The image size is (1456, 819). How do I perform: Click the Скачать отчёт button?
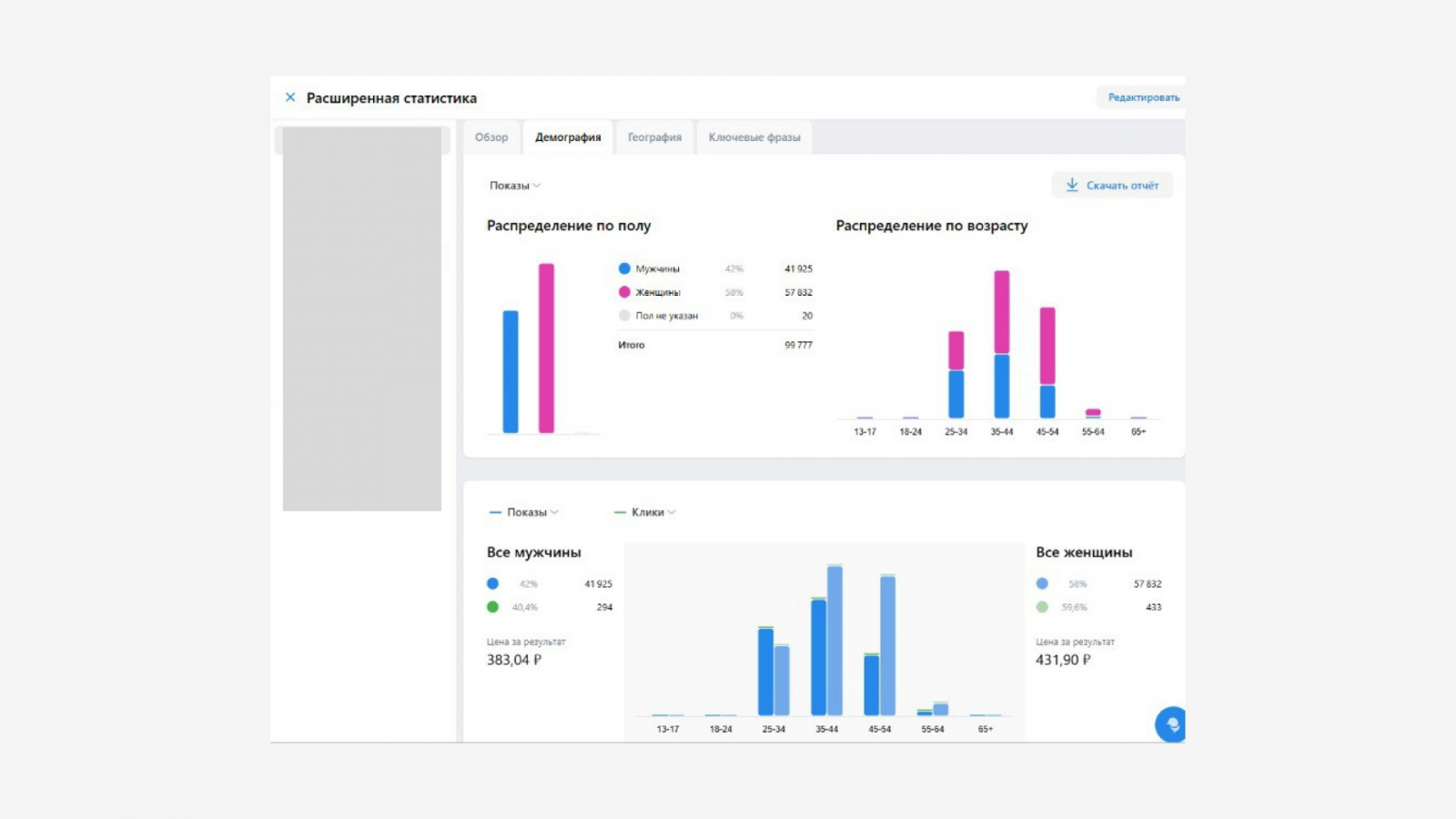click(1112, 185)
